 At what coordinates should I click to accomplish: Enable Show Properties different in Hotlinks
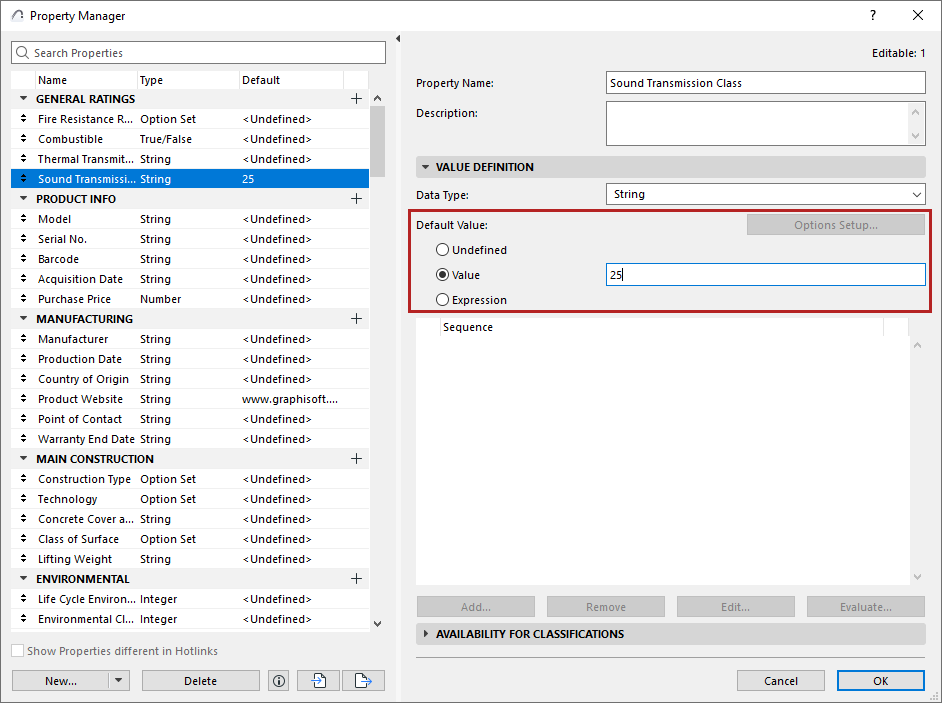click(x=18, y=651)
